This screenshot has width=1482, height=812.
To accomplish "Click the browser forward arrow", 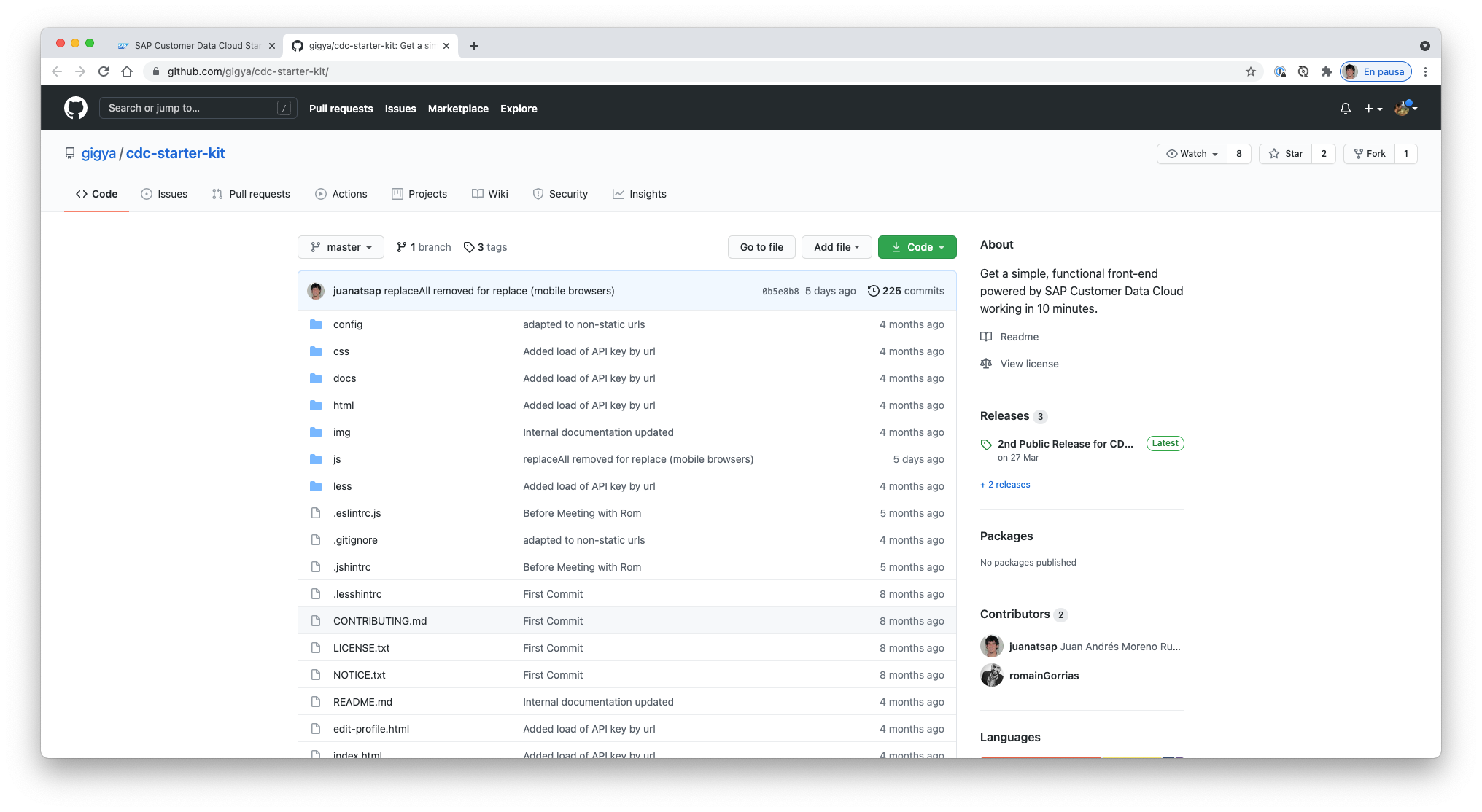I will tap(80, 71).
